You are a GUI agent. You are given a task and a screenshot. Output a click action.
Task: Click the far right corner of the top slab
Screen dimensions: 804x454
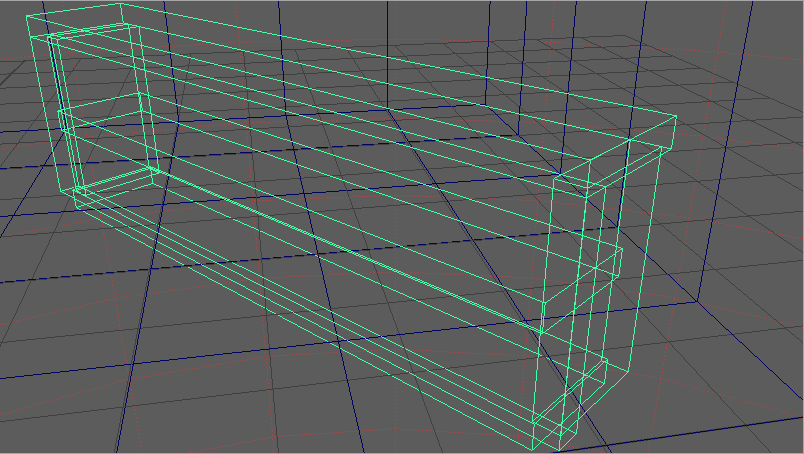tap(678, 117)
